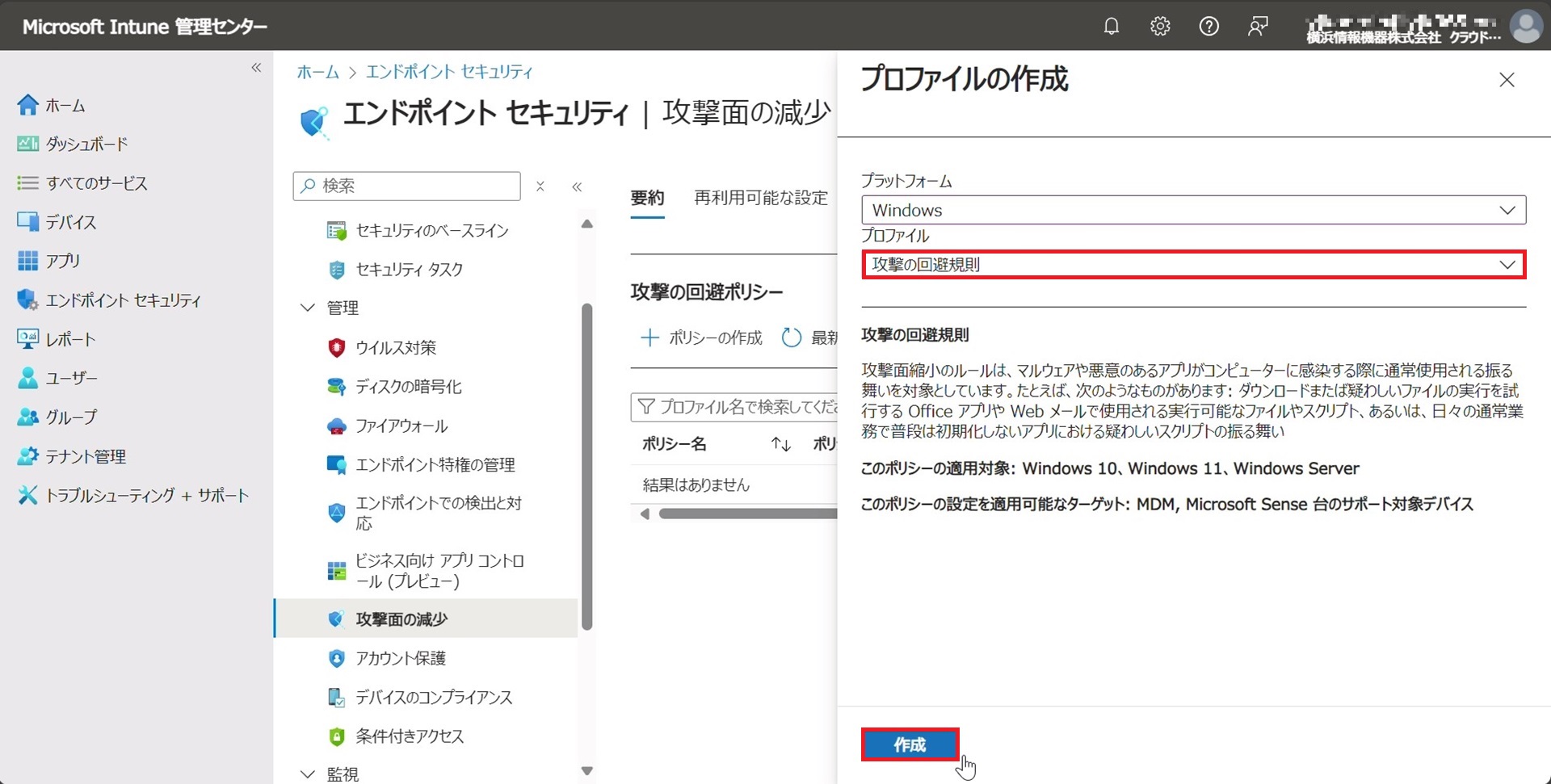
Task: Switch to the 再利用可能な設定 tab
Action: click(x=761, y=198)
